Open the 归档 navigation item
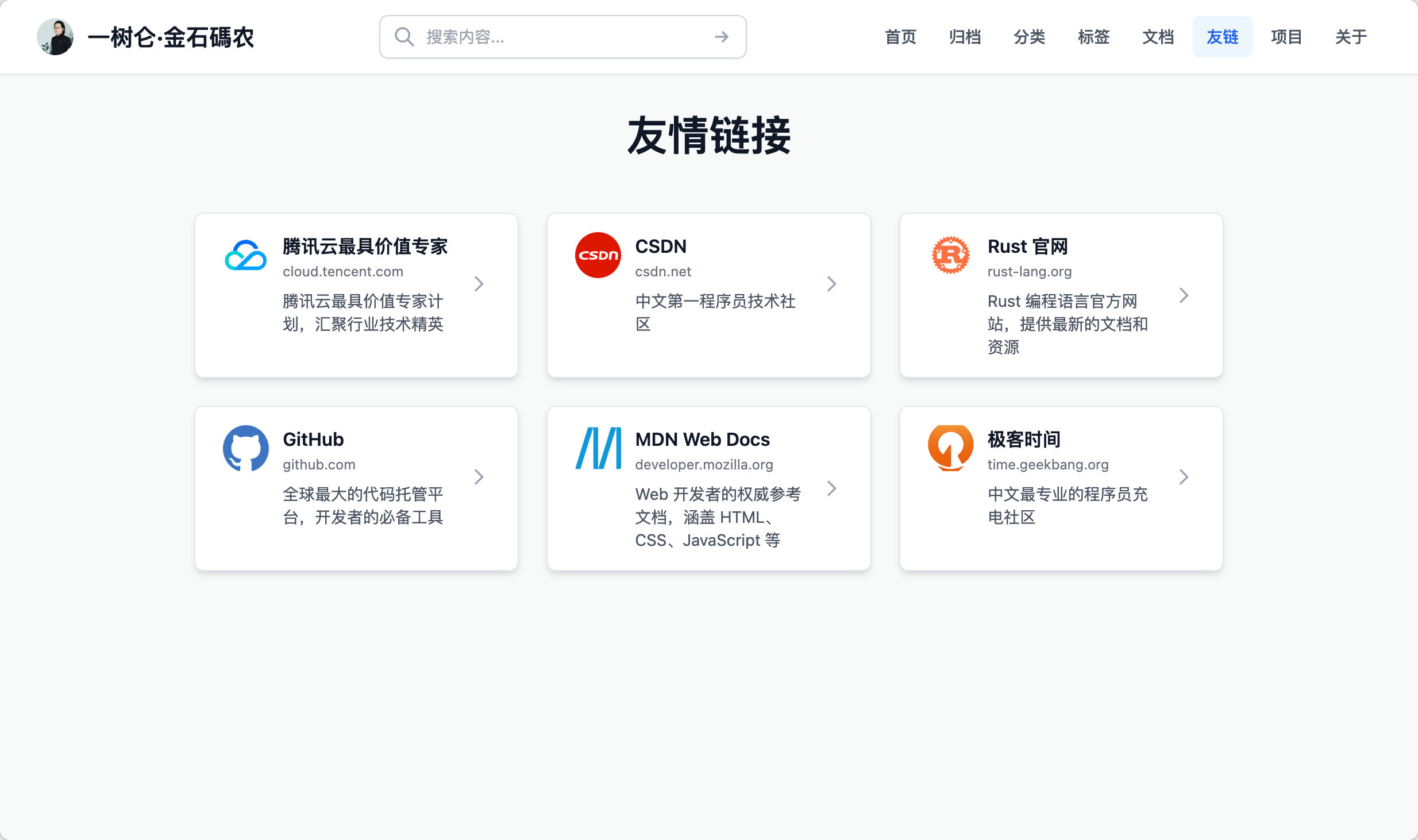The image size is (1418, 840). pyautogui.click(x=965, y=37)
